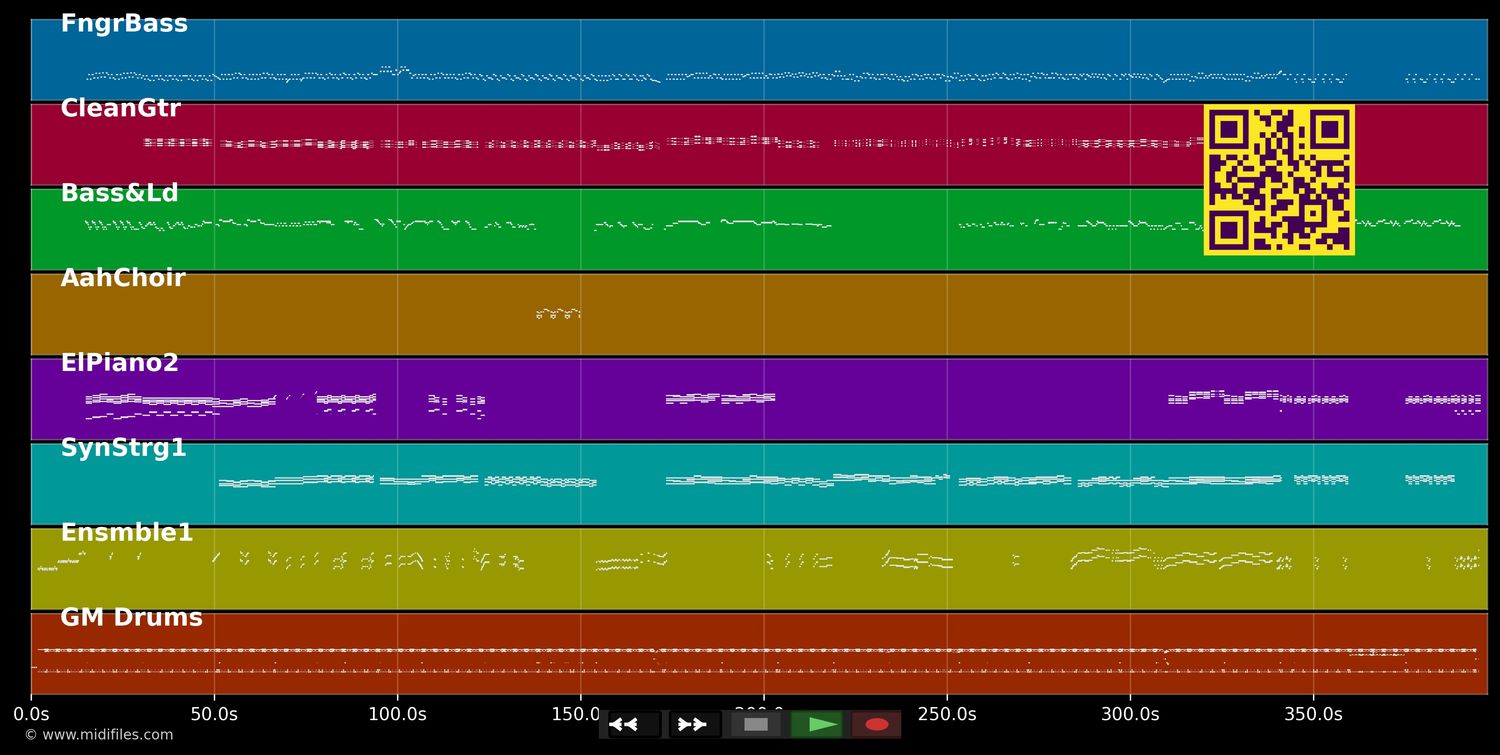Select the FngrBass track label
The height and width of the screenshot is (755, 1500).
124,24
